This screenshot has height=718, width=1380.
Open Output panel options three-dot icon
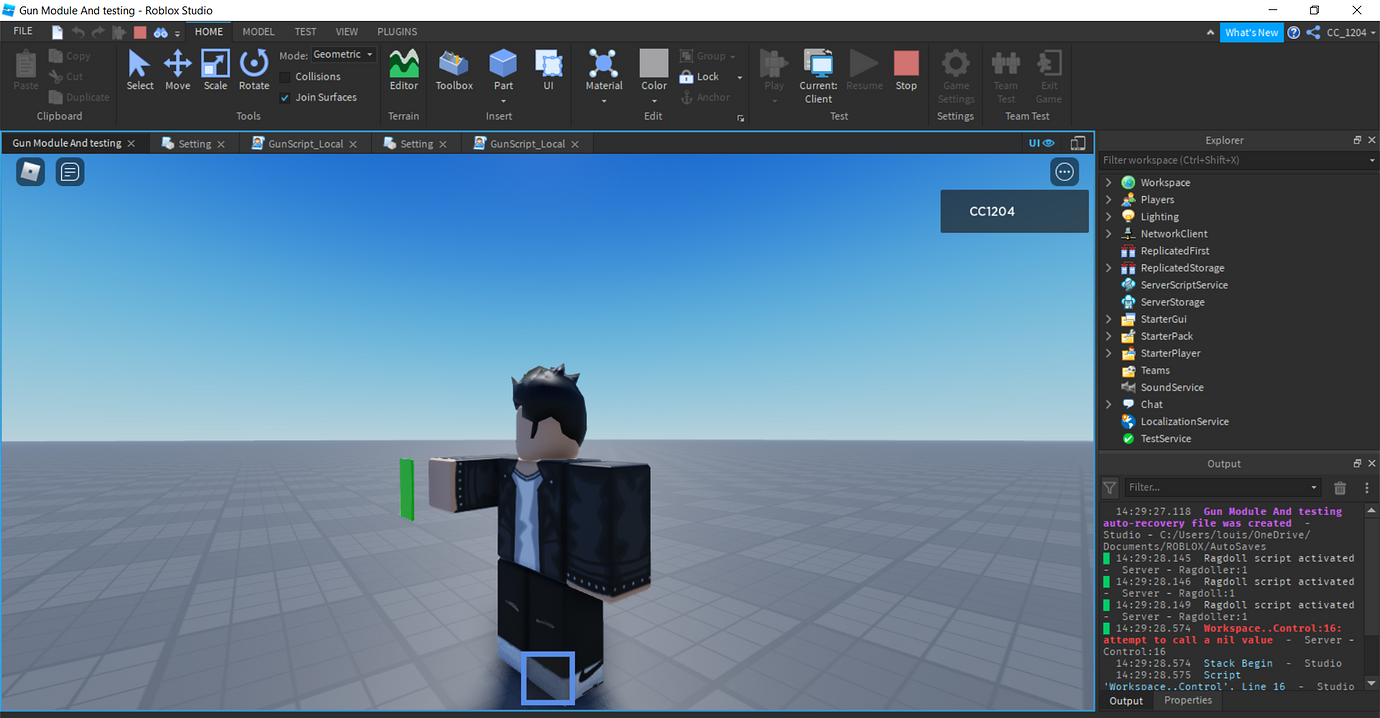pyautogui.click(x=1367, y=488)
